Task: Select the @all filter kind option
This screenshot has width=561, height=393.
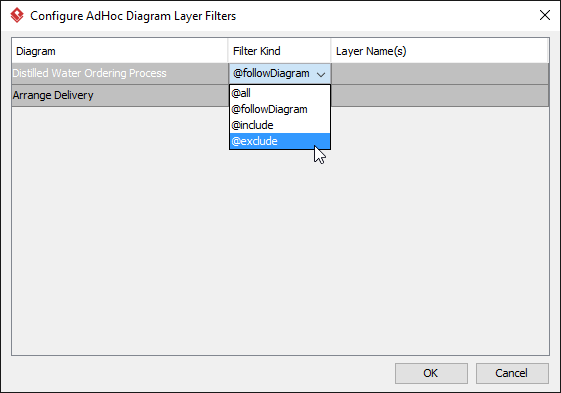Action: point(279,93)
